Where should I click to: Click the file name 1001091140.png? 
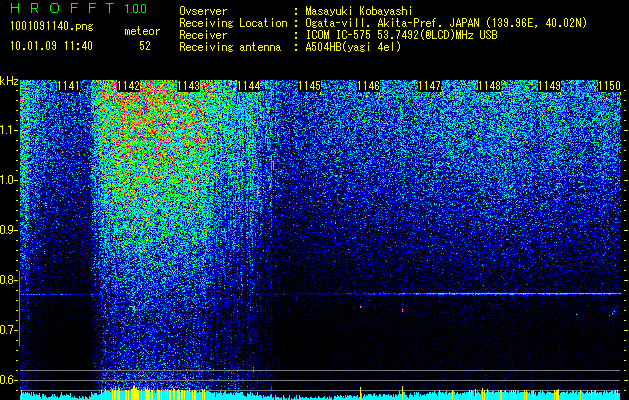(52, 27)
